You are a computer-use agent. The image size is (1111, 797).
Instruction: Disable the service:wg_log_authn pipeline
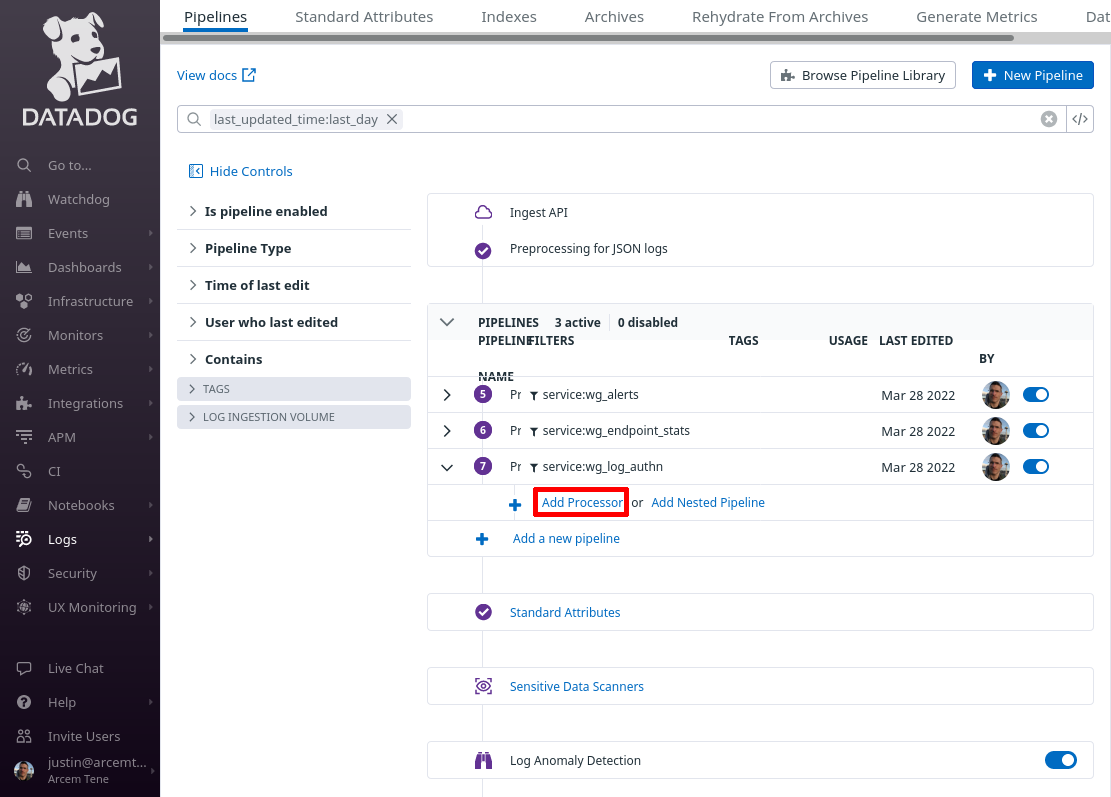1036,467
